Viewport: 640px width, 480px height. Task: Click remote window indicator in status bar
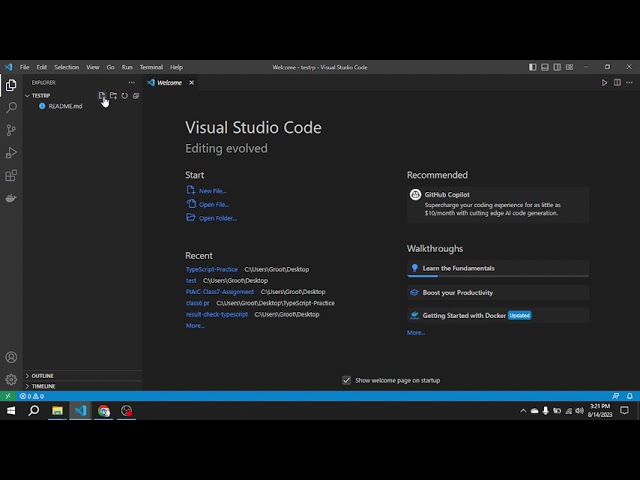pos(8,396)
